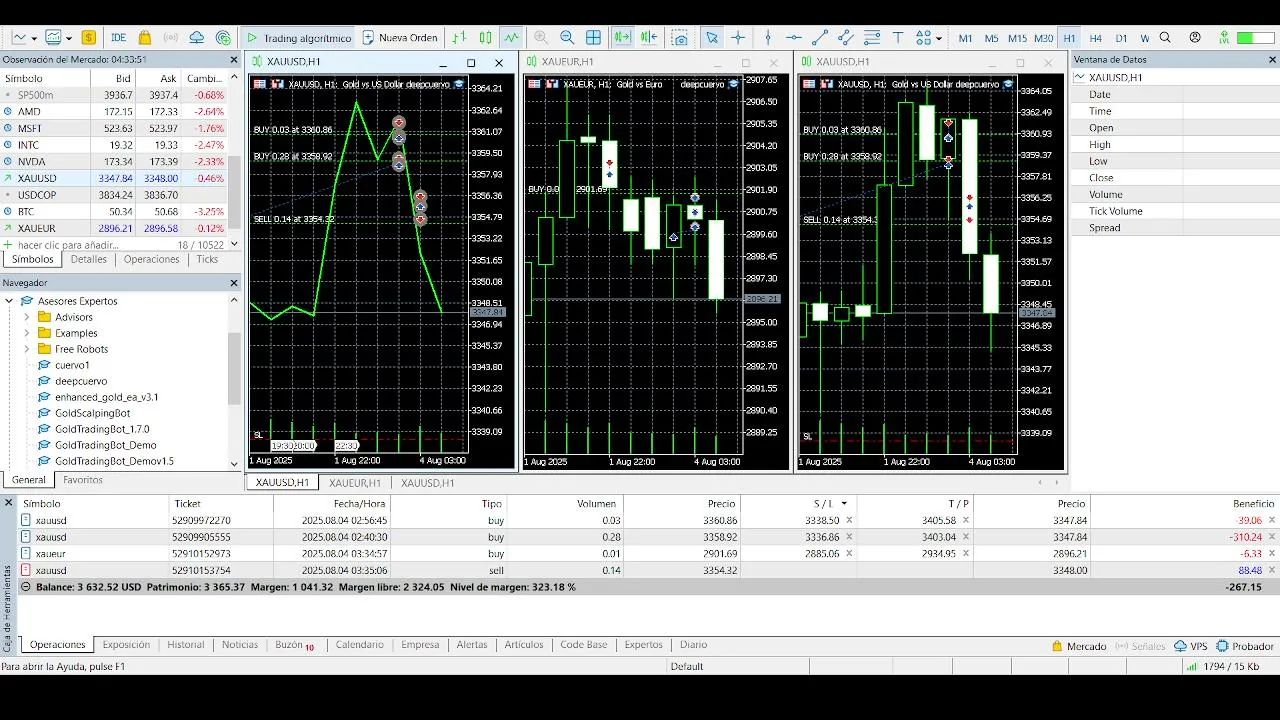
Task: Open the Detalles tab
Action: click(x=88, y=259)
